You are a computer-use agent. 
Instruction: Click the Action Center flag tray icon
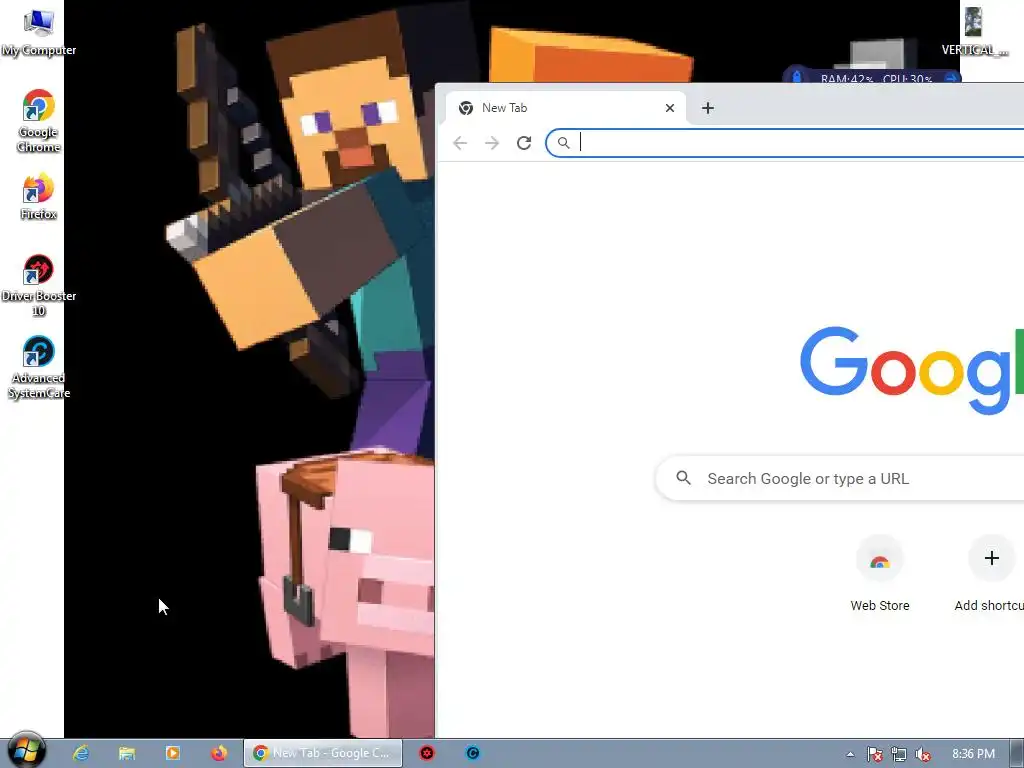(874, 754)
